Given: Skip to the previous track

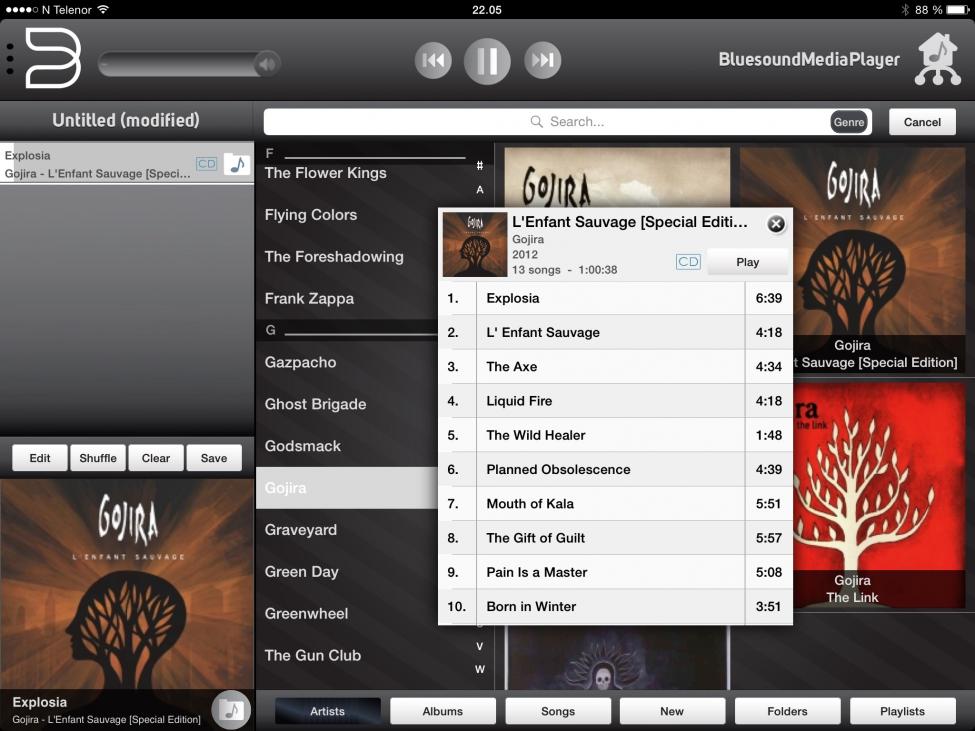Looking at the screenshot, I should click(x=433, y=60).
